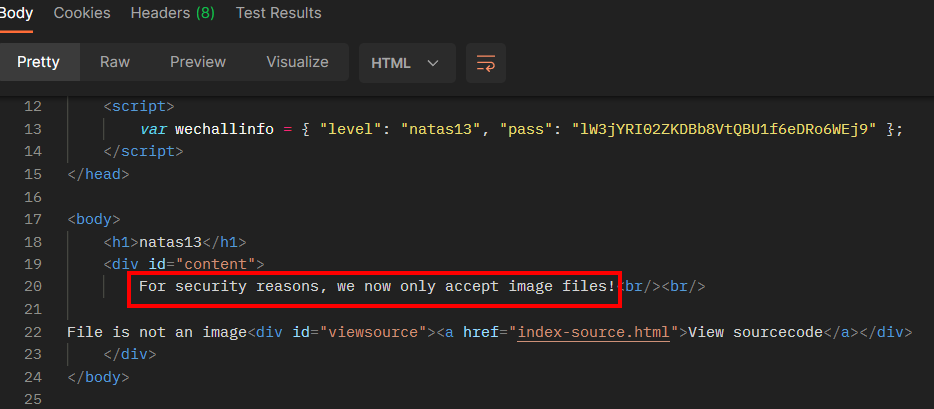934x409 pixels.
Task: Click the index-source.html link in code
Action: (595, 332)
